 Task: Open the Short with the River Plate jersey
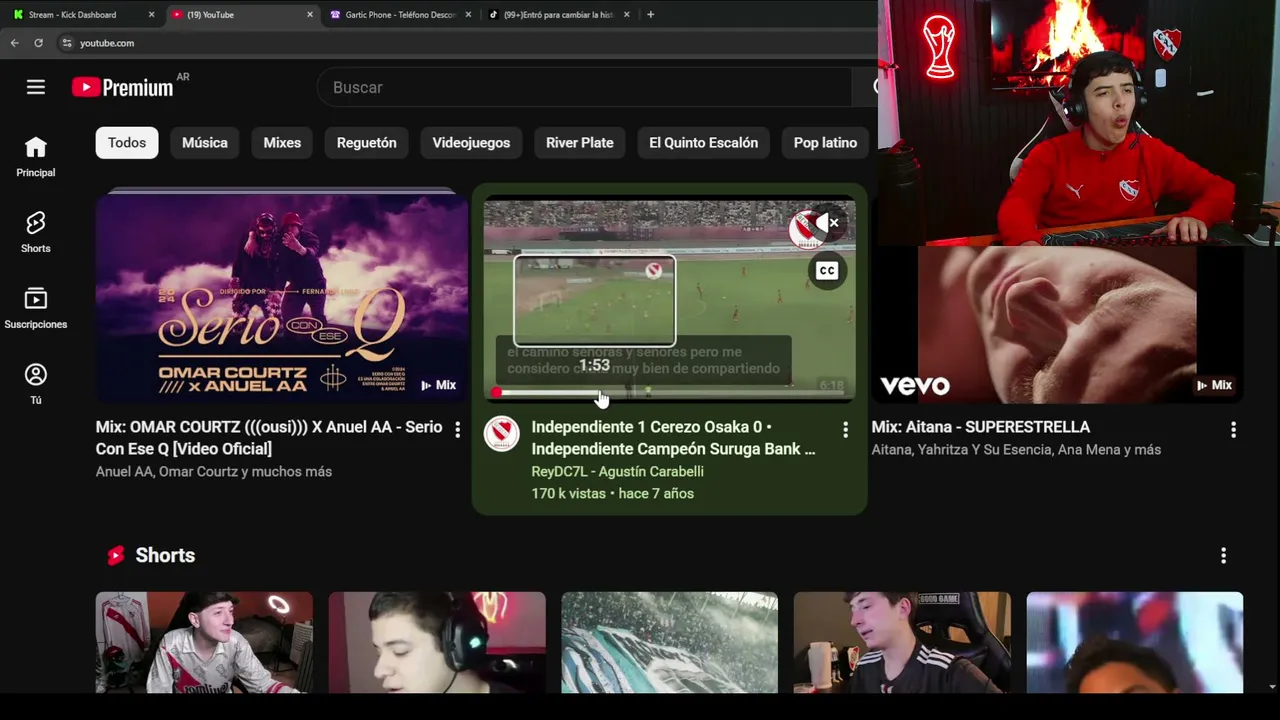tap(204, 642)
